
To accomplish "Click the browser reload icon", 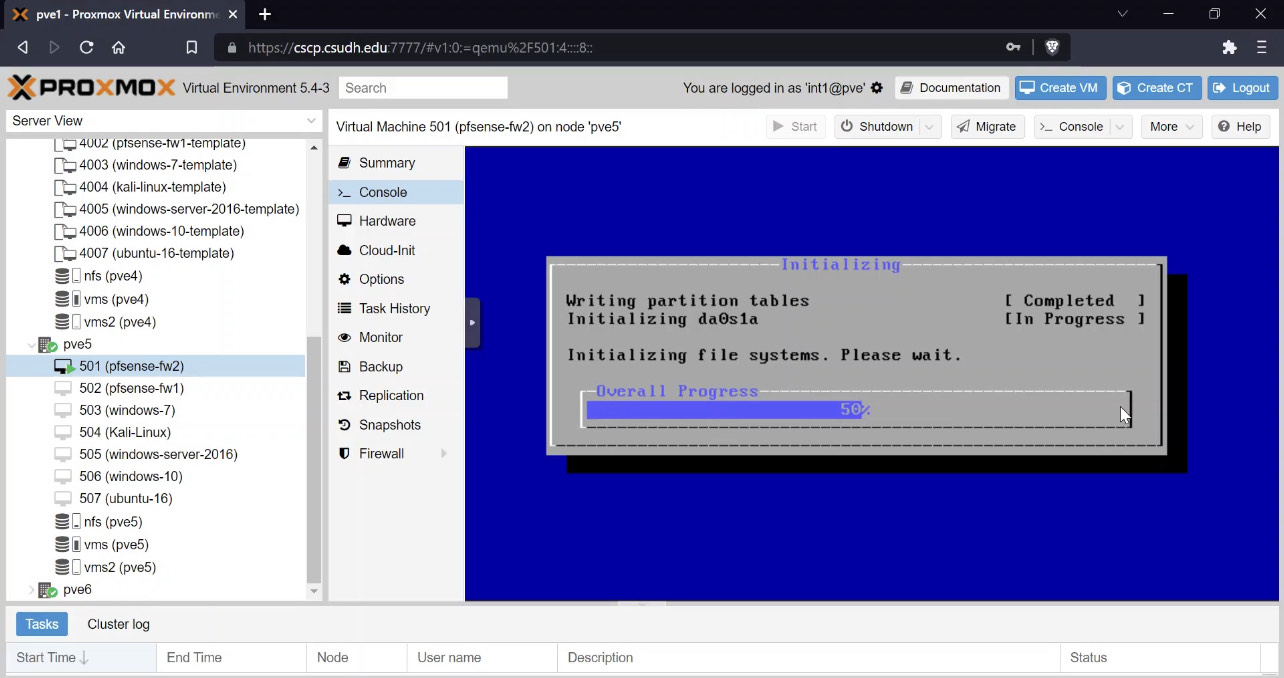I will tap(86, 47).
